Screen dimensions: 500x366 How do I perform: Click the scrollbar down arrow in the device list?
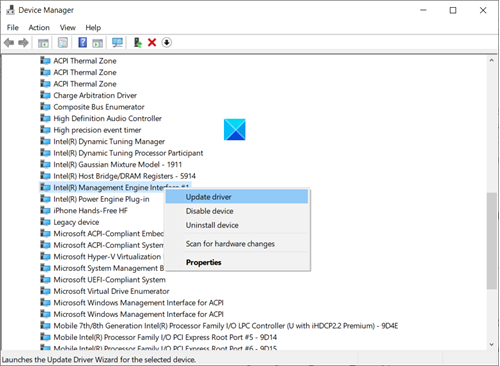pos(491,345)
